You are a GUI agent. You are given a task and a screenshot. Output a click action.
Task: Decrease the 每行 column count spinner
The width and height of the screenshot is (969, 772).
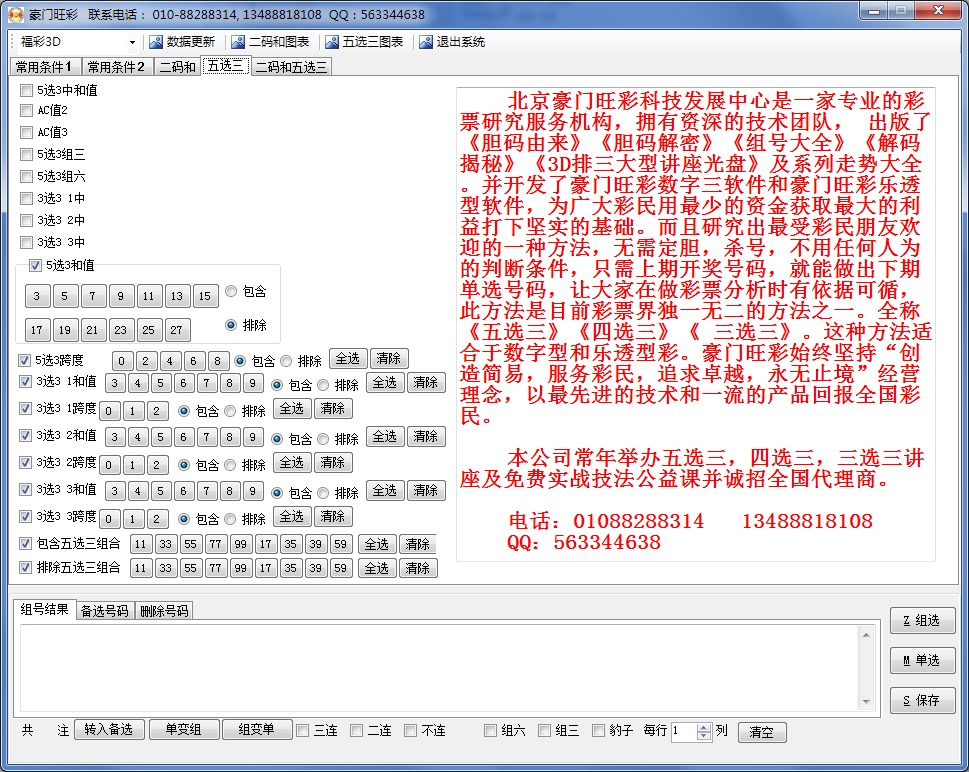pos(703,736)
